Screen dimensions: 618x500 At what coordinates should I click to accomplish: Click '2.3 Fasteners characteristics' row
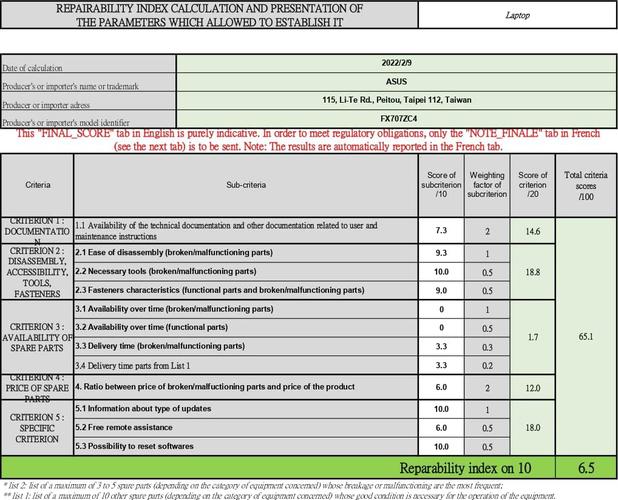(x=246, y=290)
